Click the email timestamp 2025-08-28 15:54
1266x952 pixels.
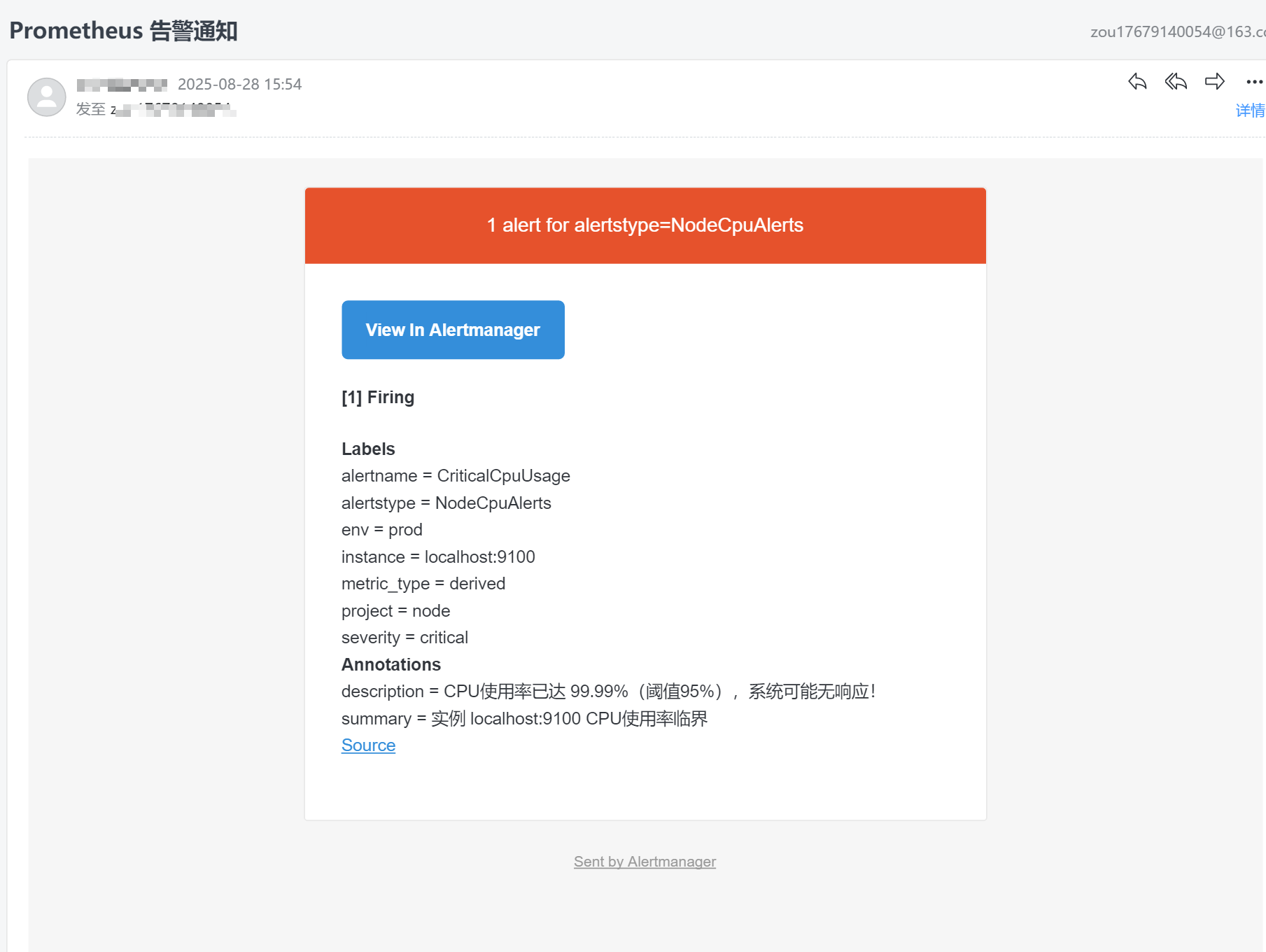click(x=239, y=84)
